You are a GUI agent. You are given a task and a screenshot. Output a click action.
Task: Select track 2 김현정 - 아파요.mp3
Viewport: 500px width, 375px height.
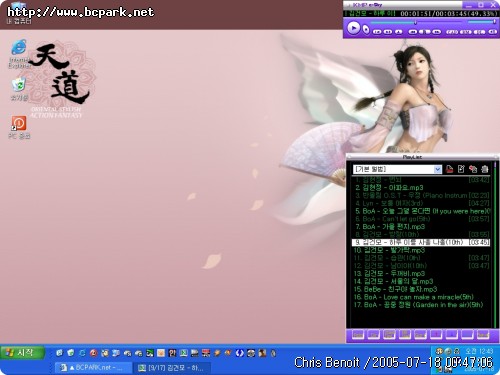point(421,188)
